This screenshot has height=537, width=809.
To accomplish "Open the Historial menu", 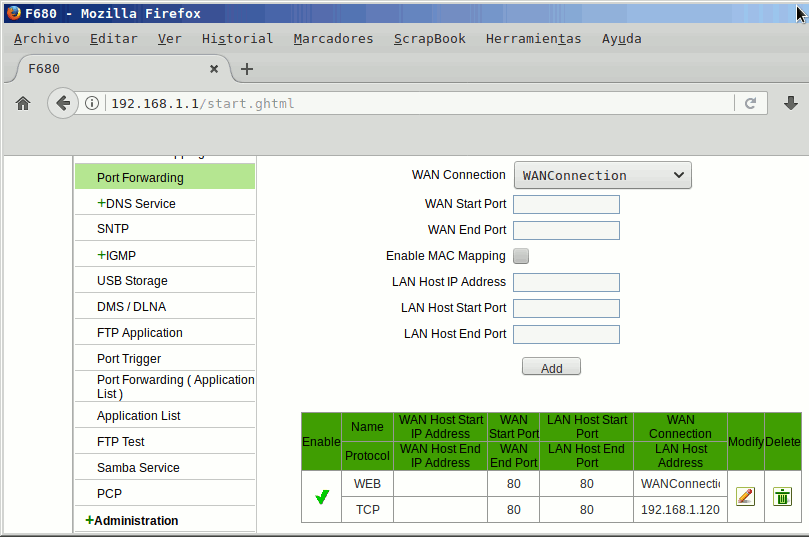I will click(x=237, y=39).
